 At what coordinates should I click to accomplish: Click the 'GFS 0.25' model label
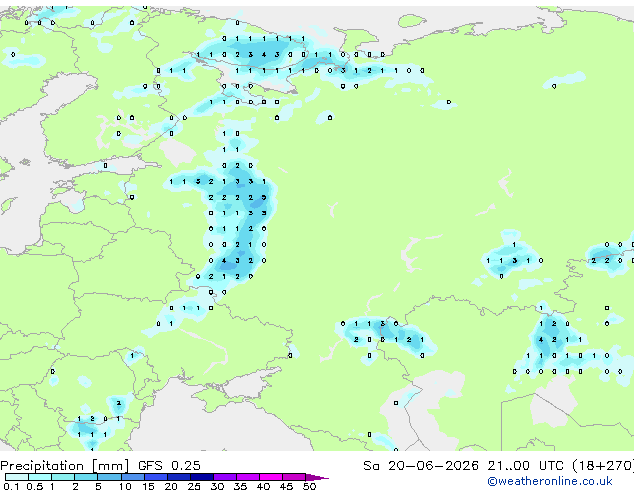tap(169, 466)
